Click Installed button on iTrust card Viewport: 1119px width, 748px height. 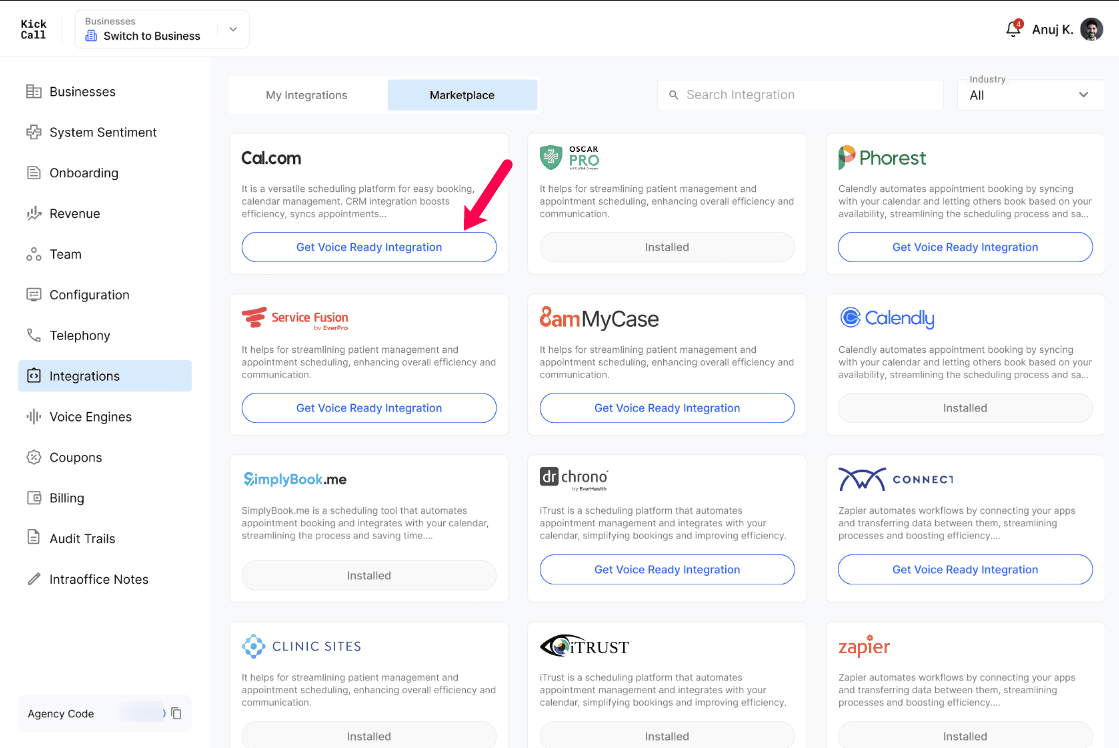667,735
